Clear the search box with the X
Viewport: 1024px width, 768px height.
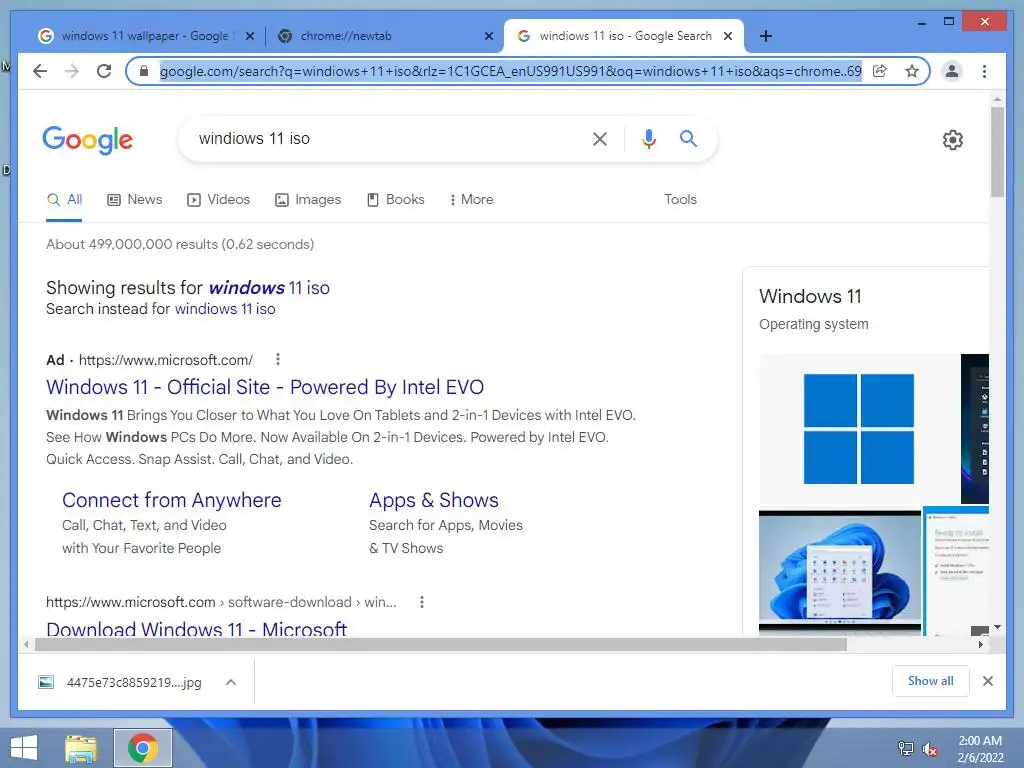[600, 138]
